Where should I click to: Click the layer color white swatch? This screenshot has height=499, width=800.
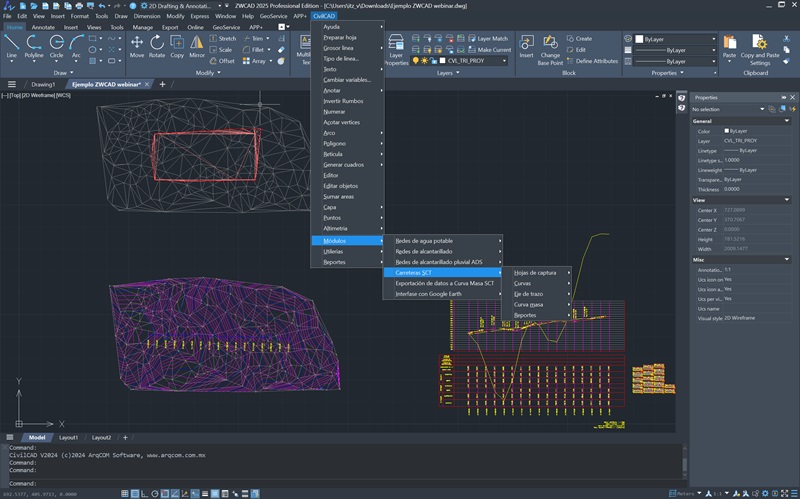[442, 61]
